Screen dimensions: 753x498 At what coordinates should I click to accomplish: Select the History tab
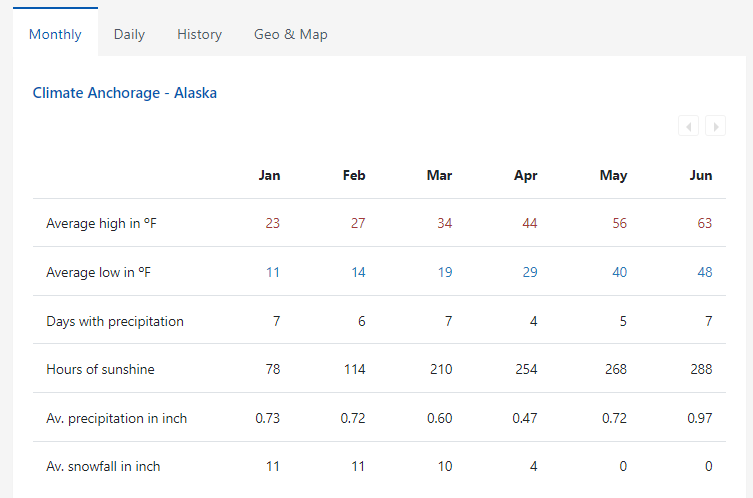click(x=199, y=34)
